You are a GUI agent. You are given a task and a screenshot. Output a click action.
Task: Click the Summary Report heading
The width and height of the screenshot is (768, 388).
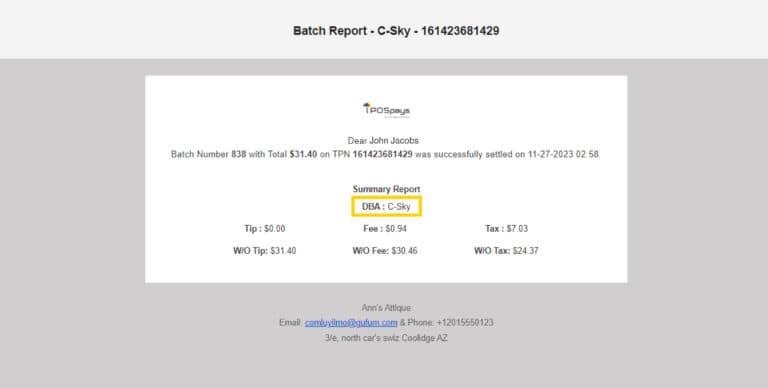[x=386, y=189]
